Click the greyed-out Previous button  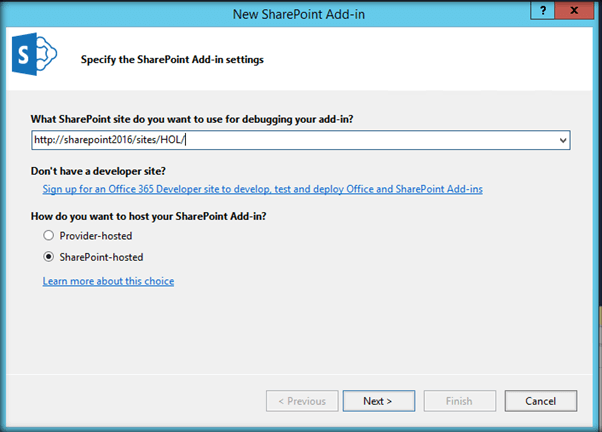301,401
